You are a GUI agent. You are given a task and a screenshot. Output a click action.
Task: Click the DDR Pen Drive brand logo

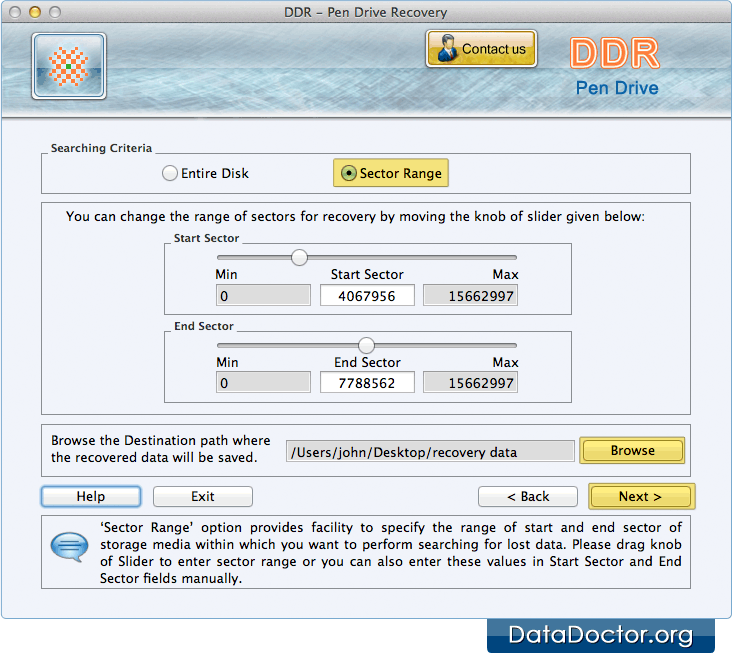(615, 66)
